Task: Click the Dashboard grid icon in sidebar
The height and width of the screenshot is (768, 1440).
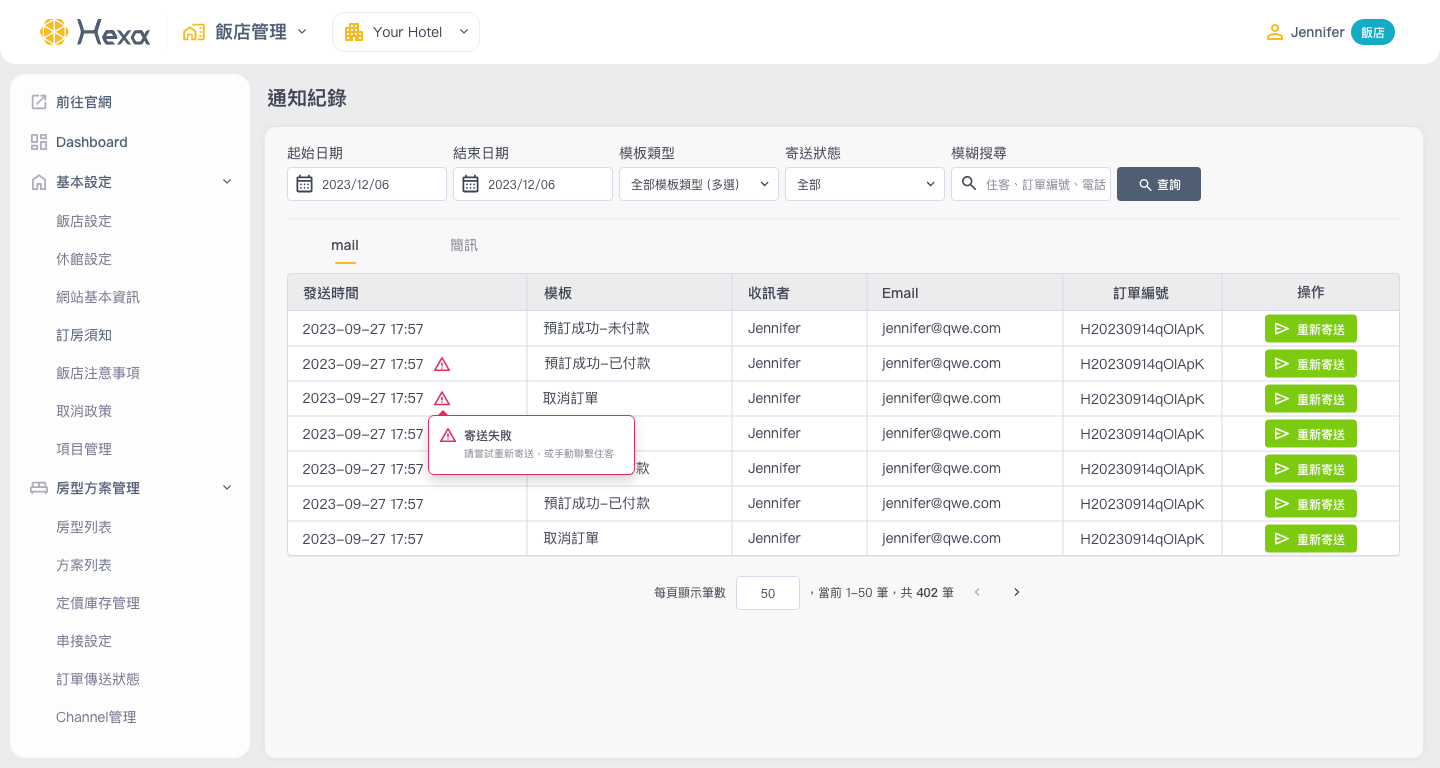Action: [x=39, y=142]
